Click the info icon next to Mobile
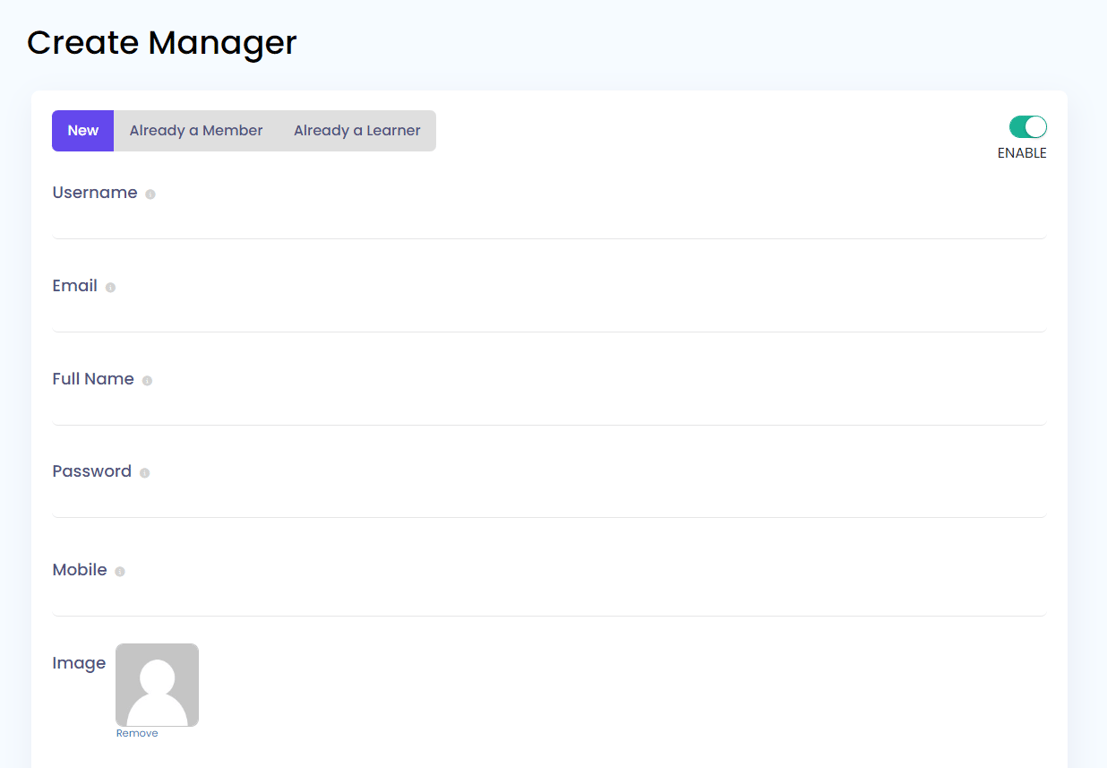This screenshot has height=768, width=1107. [120, 571]
